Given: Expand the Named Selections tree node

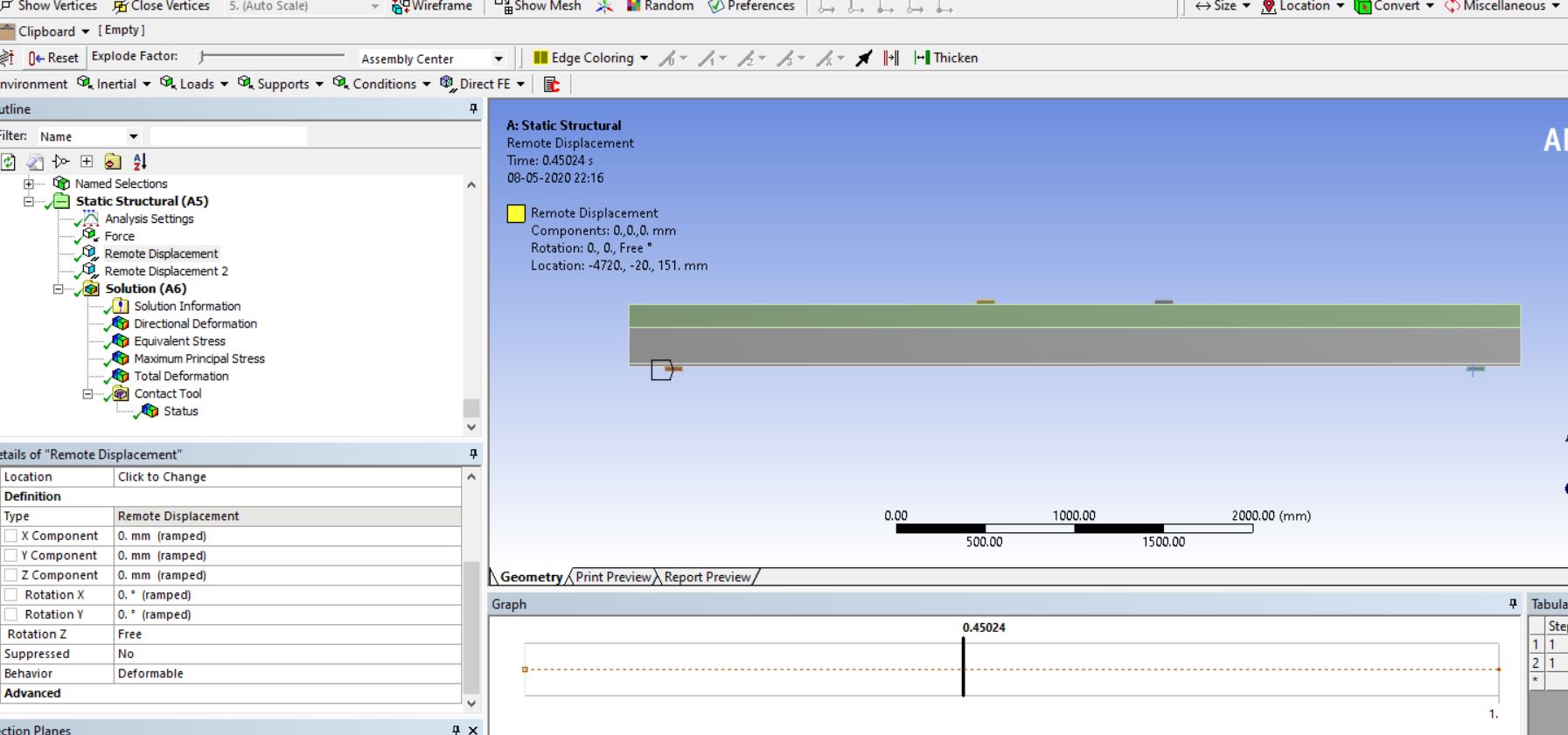Looking at the screenshot, I should (x=29, y=184).
